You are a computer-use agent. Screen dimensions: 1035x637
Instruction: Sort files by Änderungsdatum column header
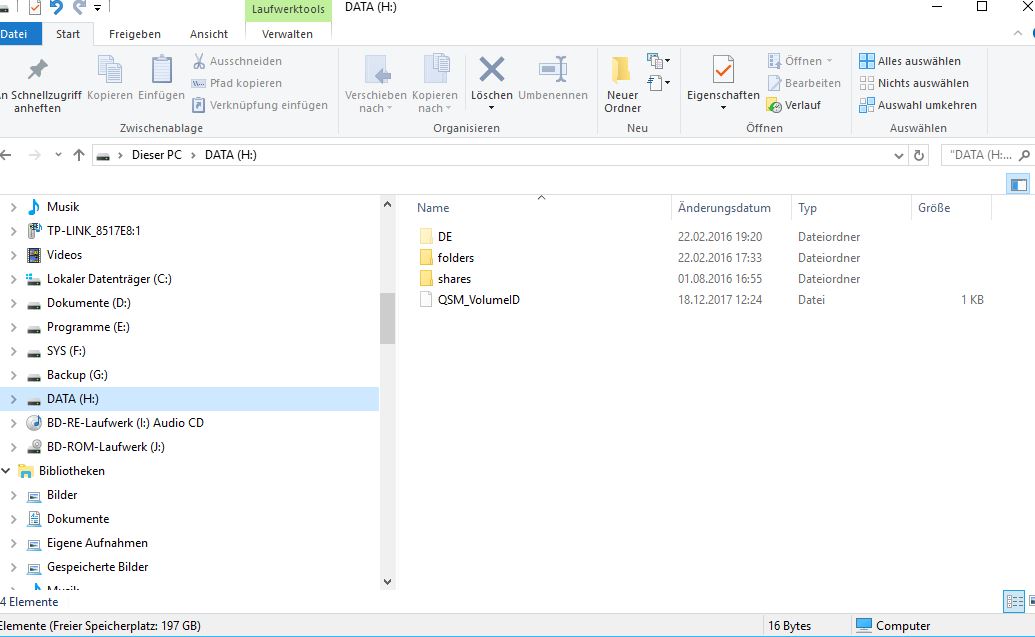pyautogui.click(x=724, y=208)
